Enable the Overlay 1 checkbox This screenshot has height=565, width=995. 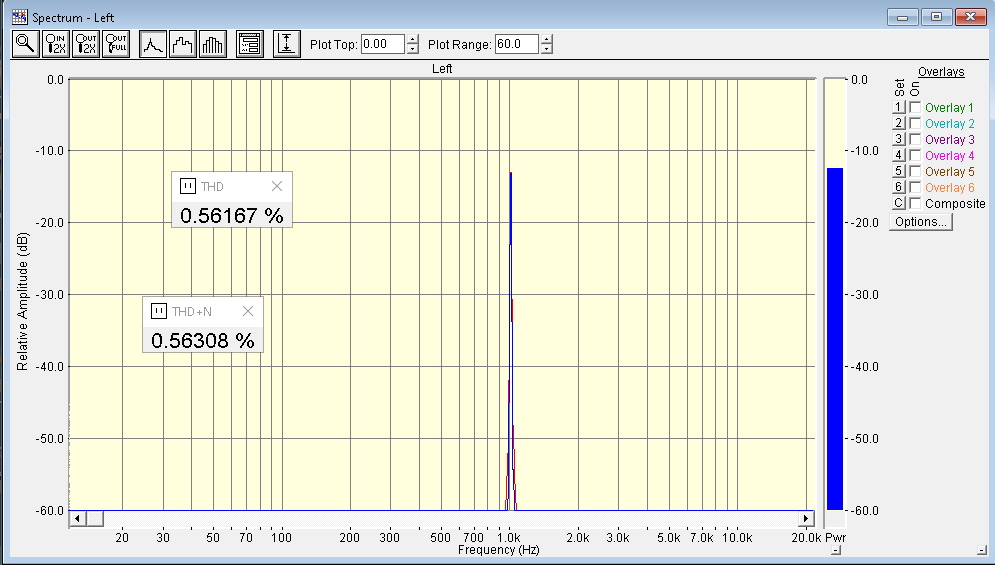click(915, 107)
